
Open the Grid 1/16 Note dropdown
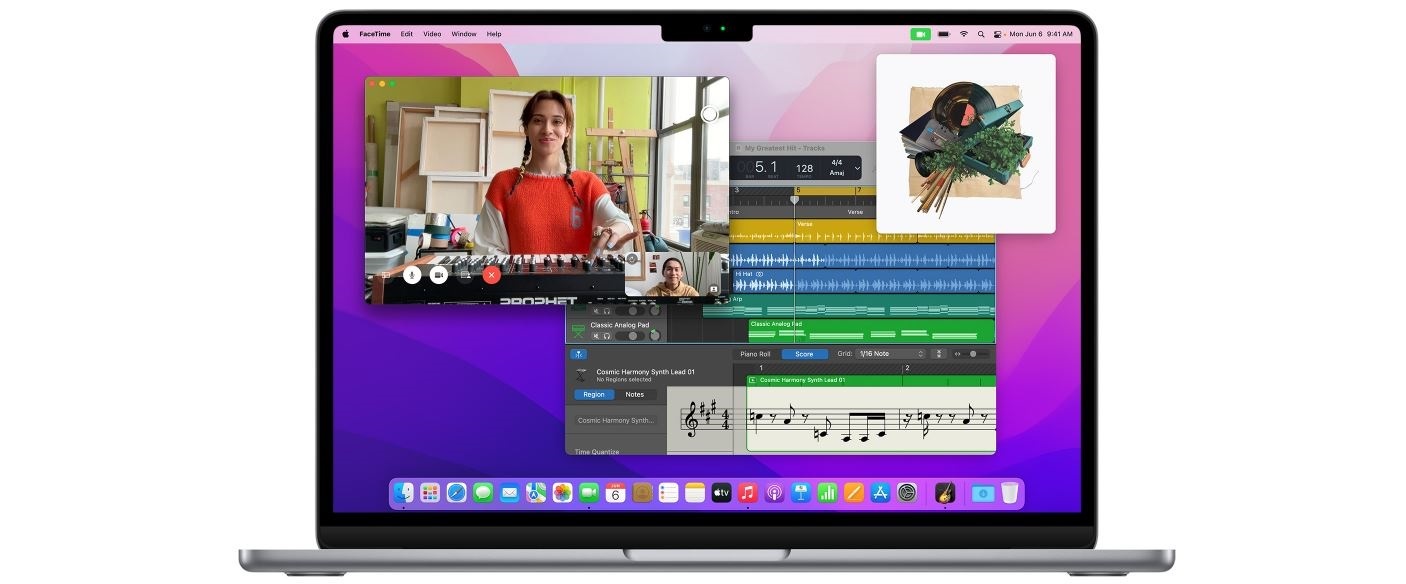coord(891,354)
